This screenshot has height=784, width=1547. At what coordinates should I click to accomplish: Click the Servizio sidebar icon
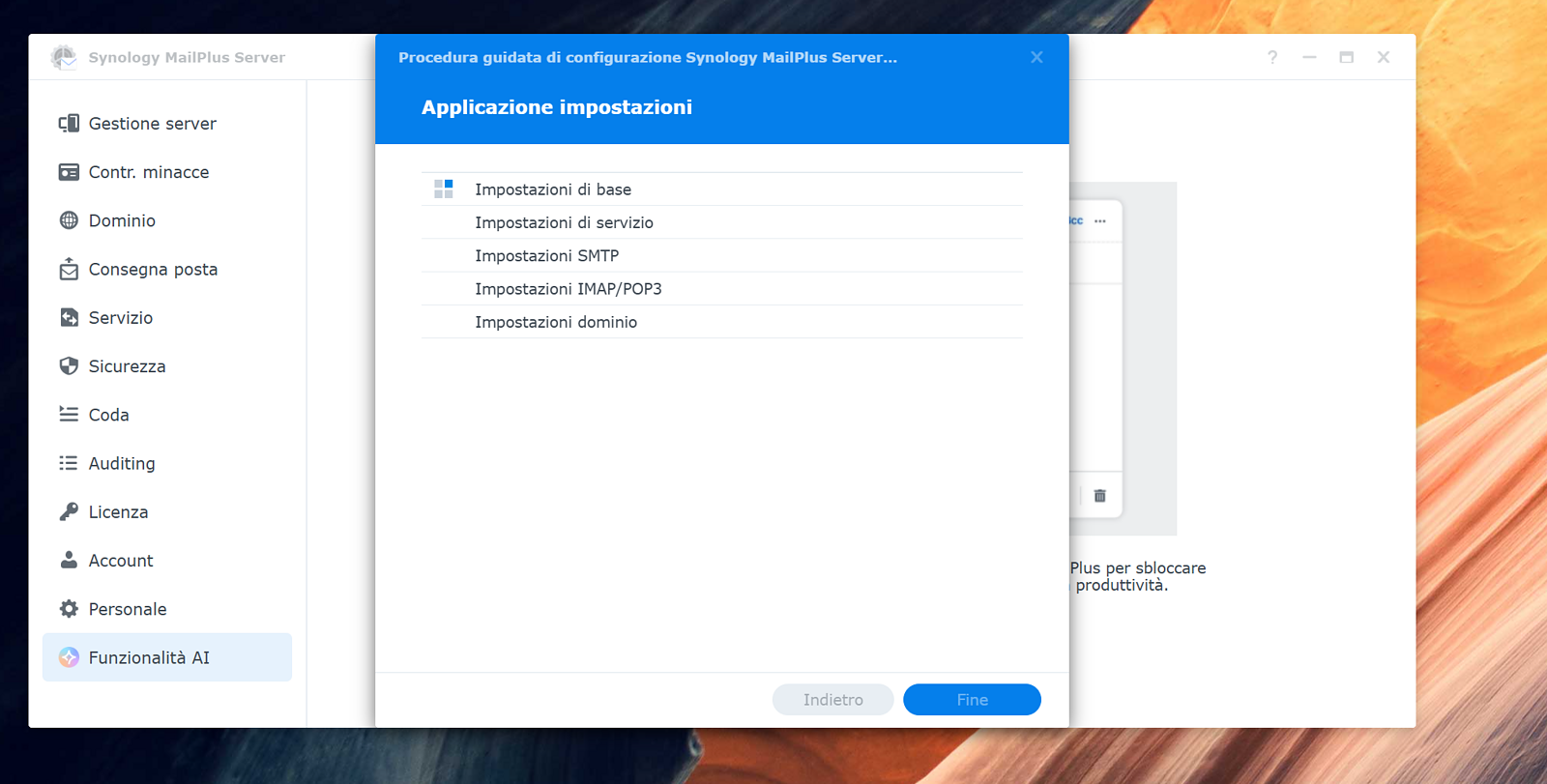(x=69, y=317)
